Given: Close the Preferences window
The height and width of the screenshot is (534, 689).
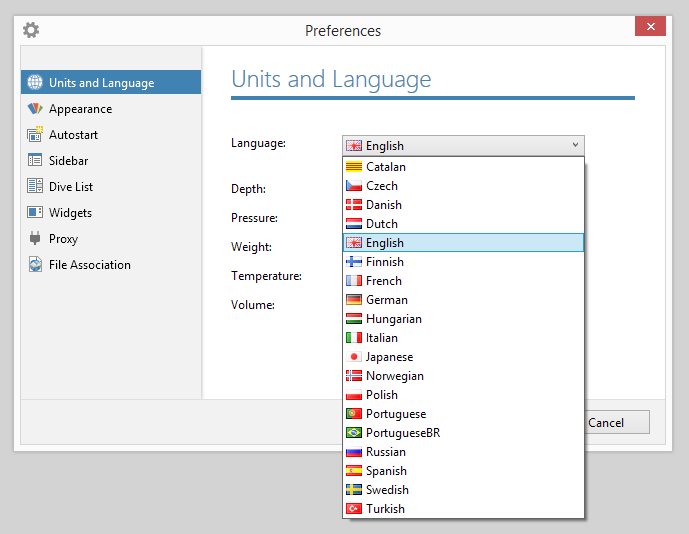Looking at the screenshot, I should coord(651,30).
